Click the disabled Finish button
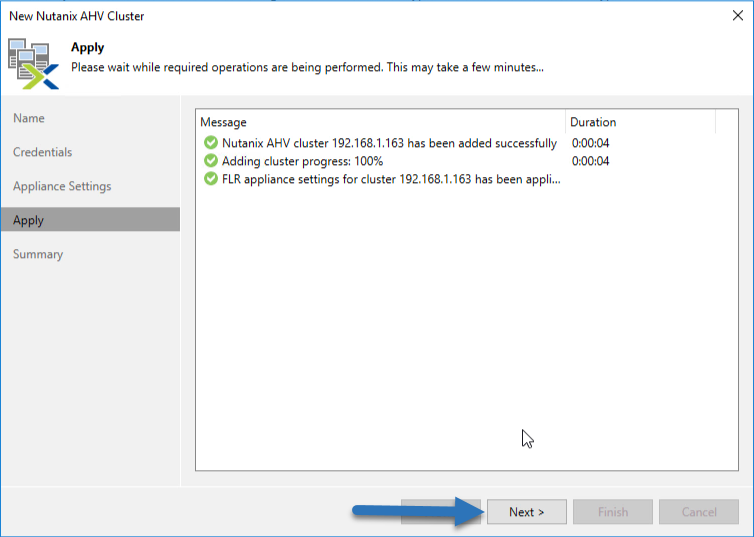Viewport: 754px width, 537px height. [613, 512]
